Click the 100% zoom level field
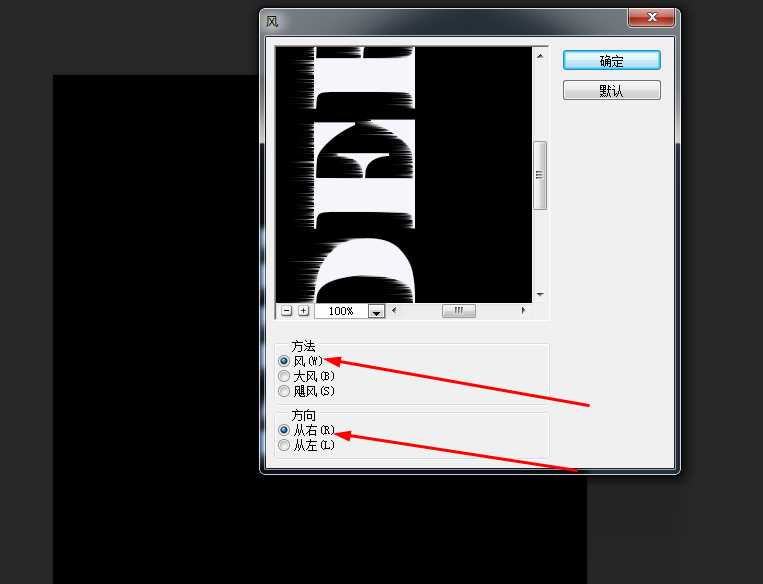Image resolution: width=763 pixels, height=584 pixels. coord(340,311)
